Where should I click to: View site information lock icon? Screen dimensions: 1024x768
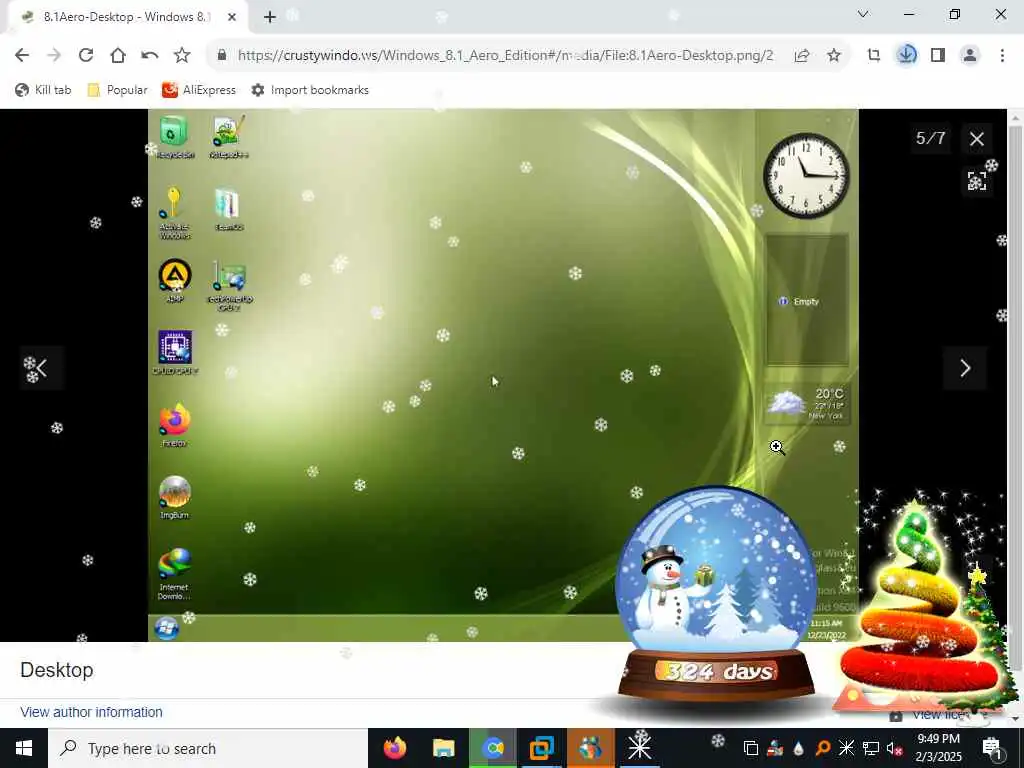222,56
